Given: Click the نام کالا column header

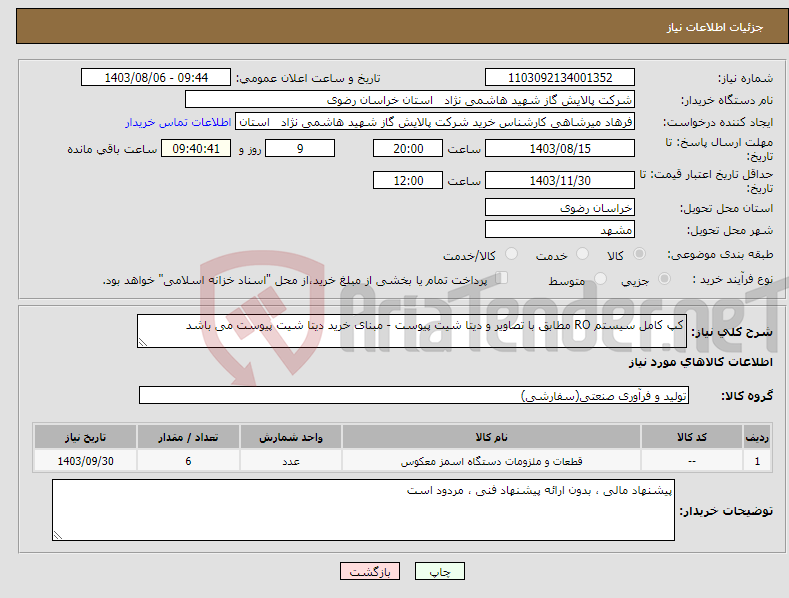Looking at the screenshot, I should tap(491, 437).
